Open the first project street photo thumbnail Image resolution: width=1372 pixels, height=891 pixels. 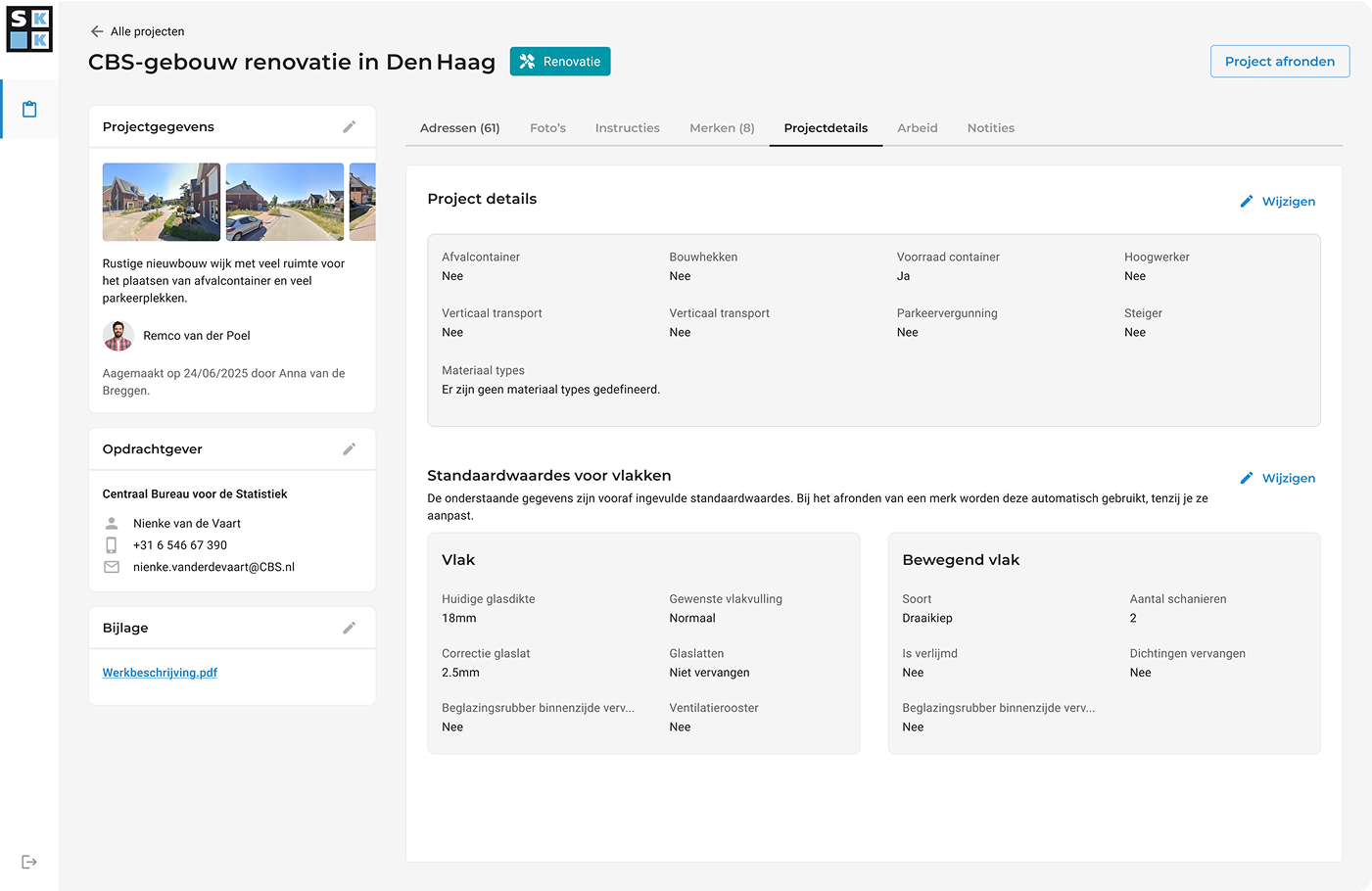coord(162,202)
